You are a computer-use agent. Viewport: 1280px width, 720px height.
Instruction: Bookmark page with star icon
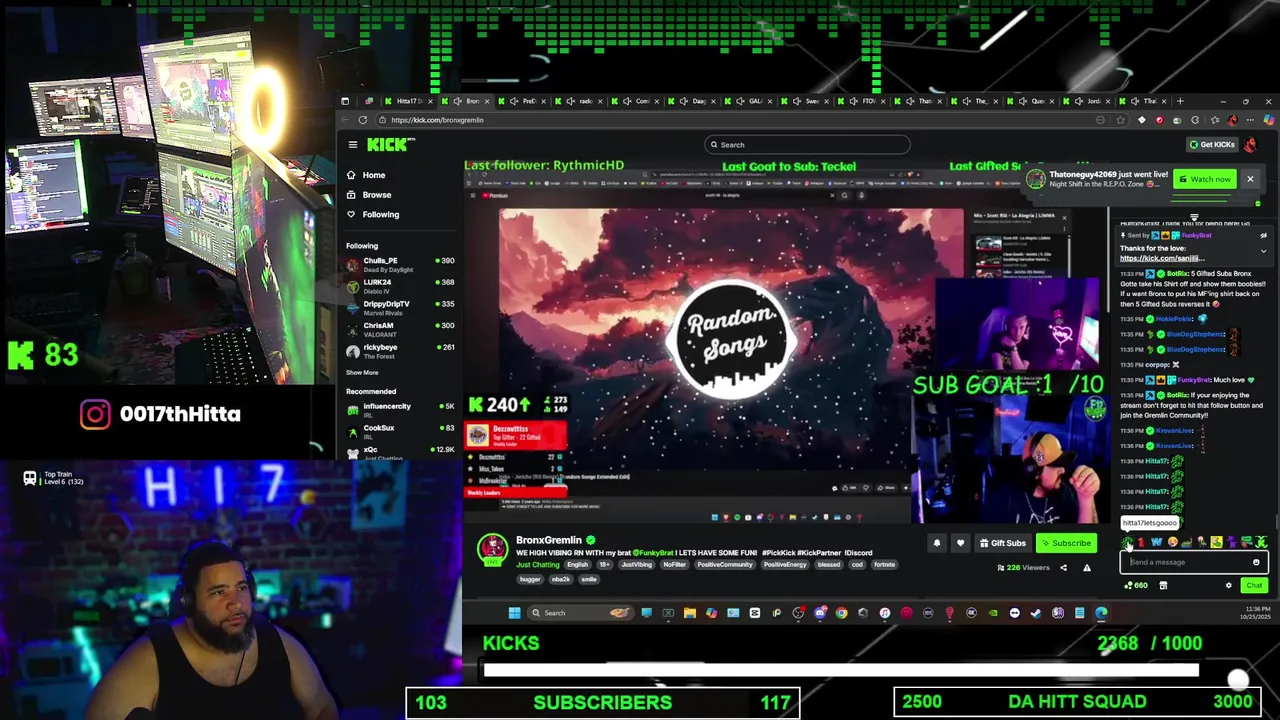(1120, 120)
